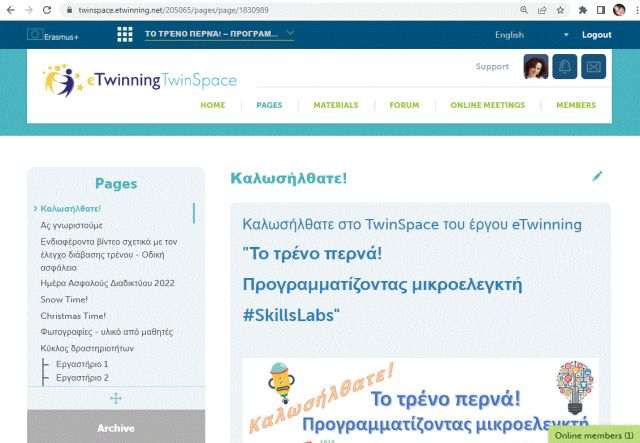Open the Εργαστήριο 1 subpage

pos(82,364)
